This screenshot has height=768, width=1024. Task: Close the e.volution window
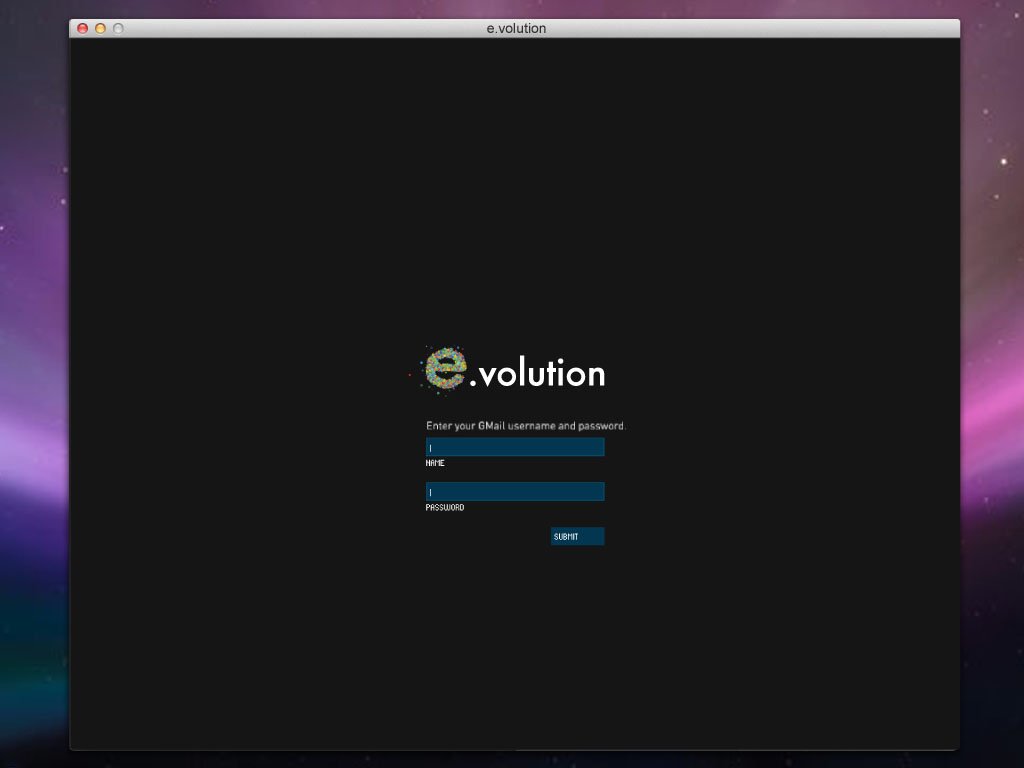coord(82,28)
